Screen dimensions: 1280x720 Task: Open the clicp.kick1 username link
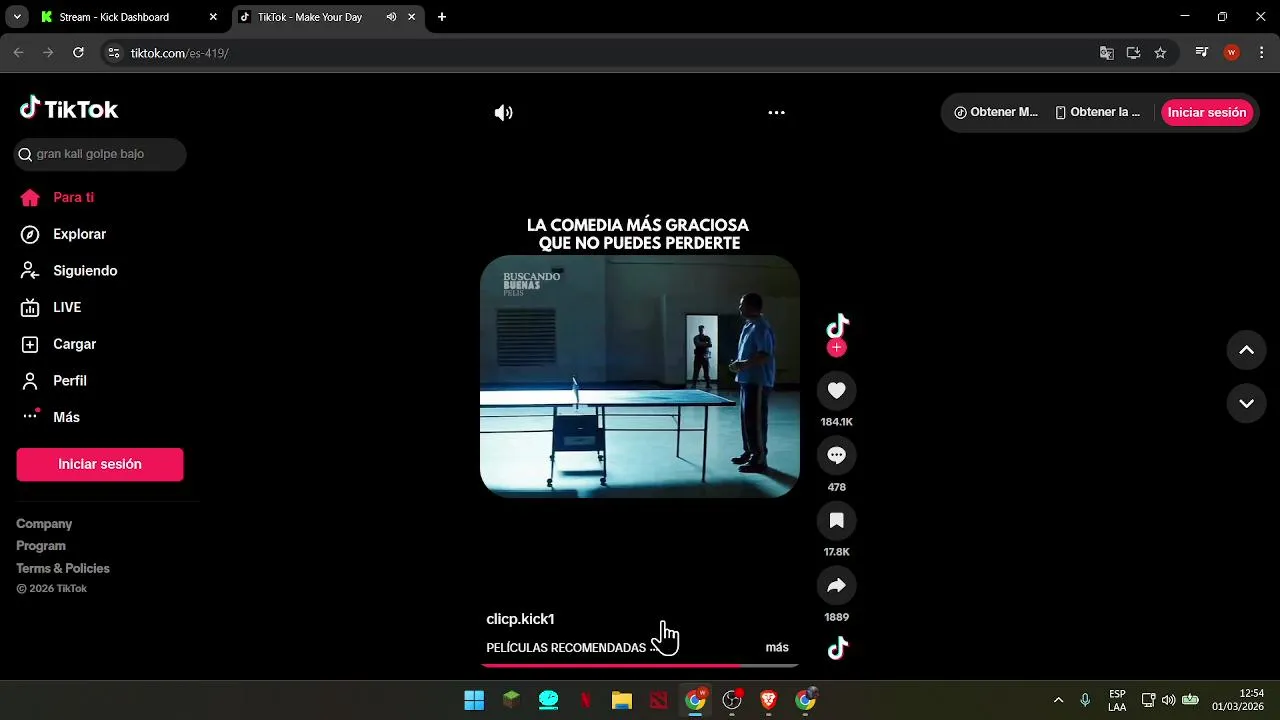[520, 619]
